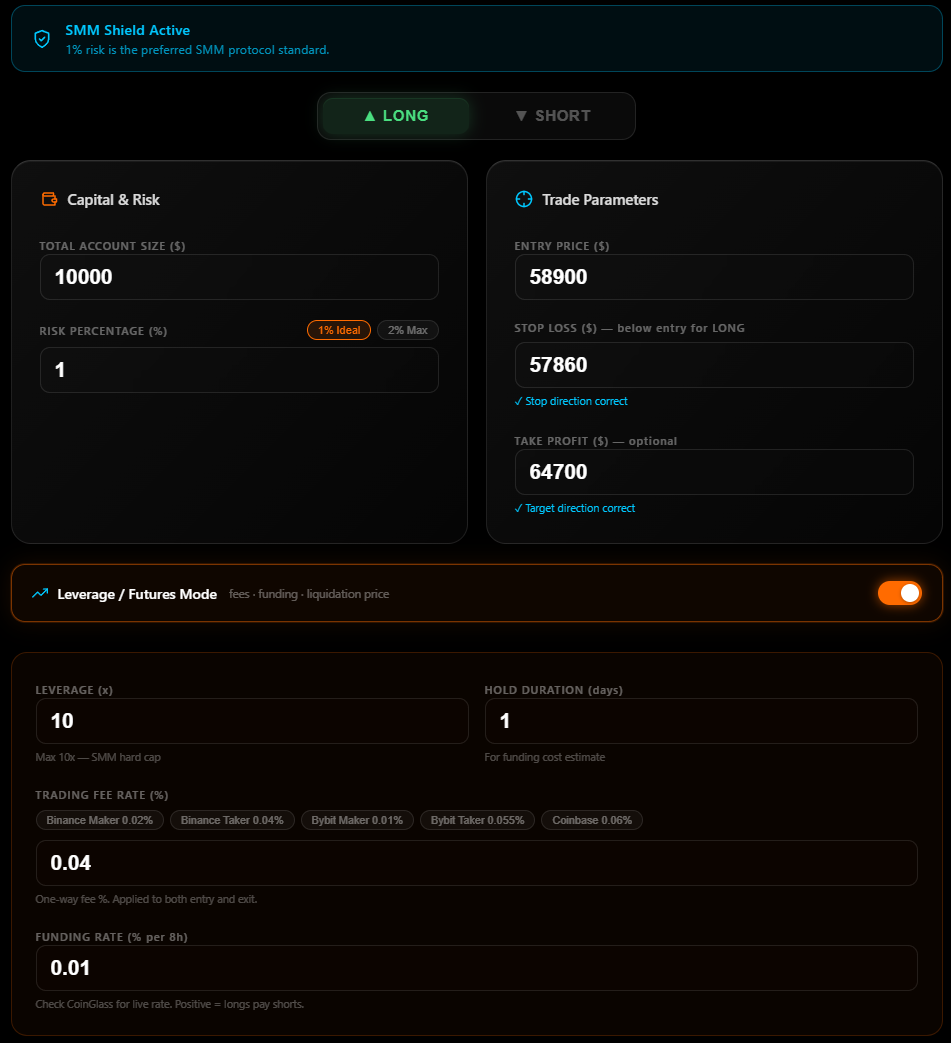Focus the Trading Fee Rate input

[x=477, y=863]
